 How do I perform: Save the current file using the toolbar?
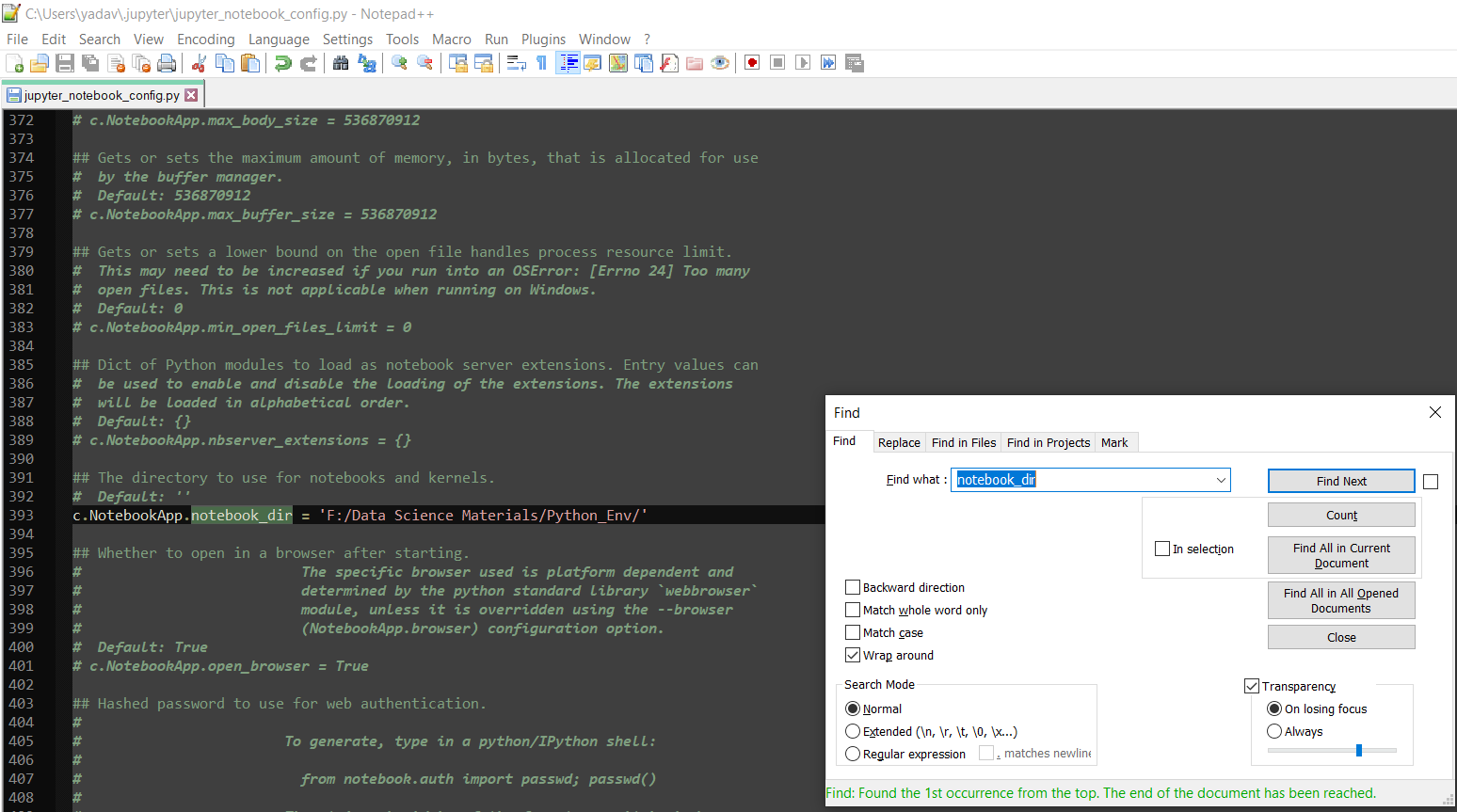tap(65, 63)
